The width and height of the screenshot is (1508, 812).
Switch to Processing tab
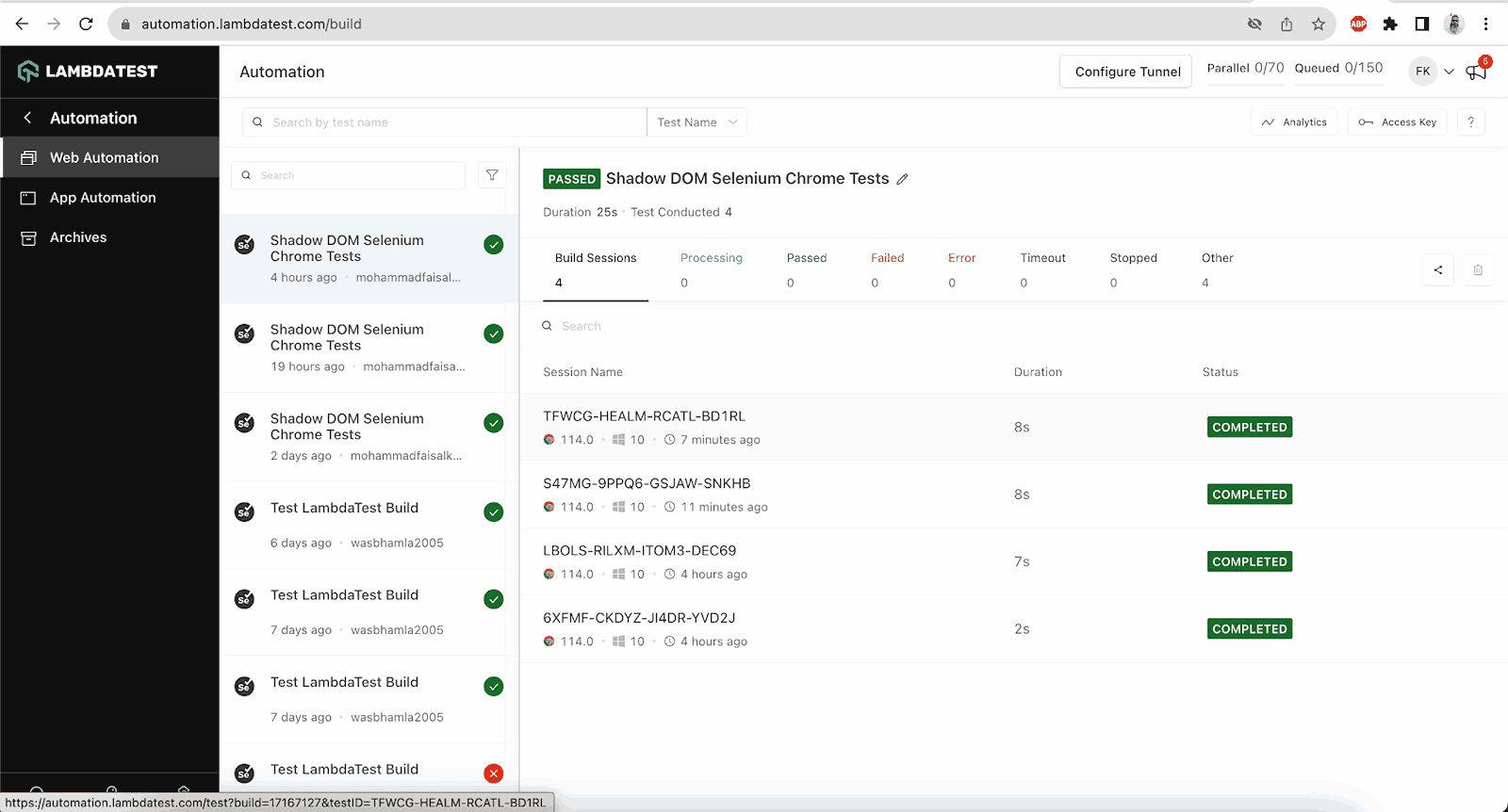712,270
